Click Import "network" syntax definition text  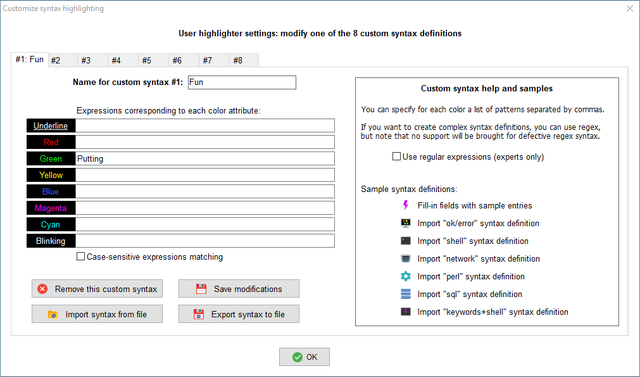[x=478, y=259]
